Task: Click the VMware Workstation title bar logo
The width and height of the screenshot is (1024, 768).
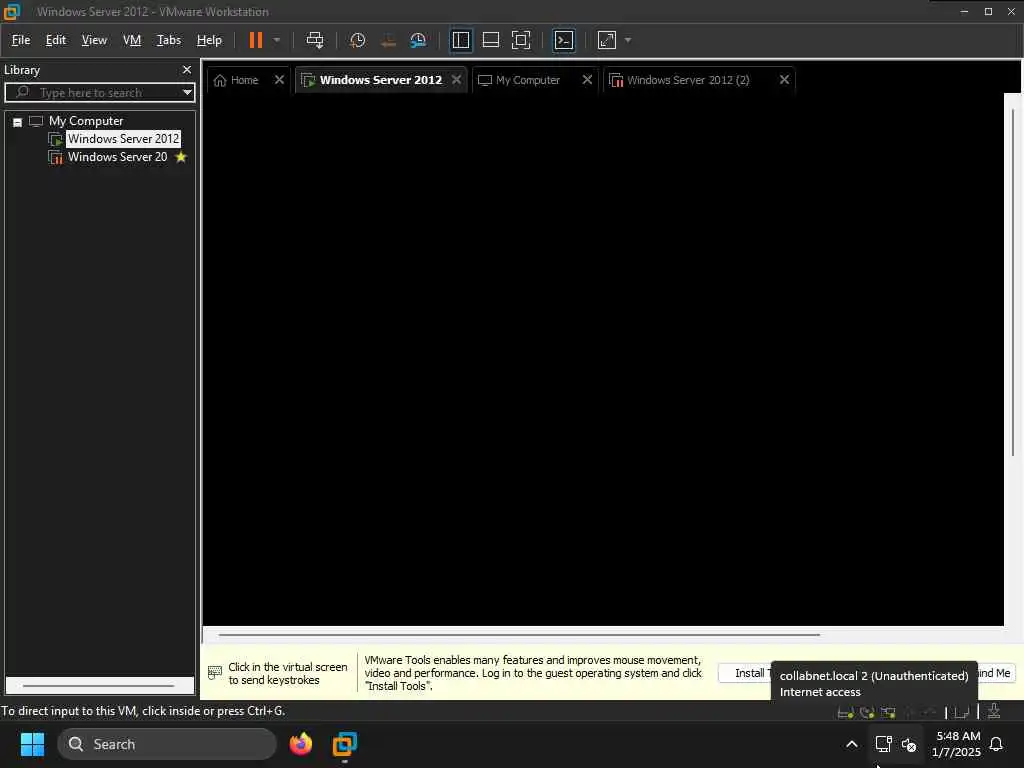Action: [x=12, y=11]
